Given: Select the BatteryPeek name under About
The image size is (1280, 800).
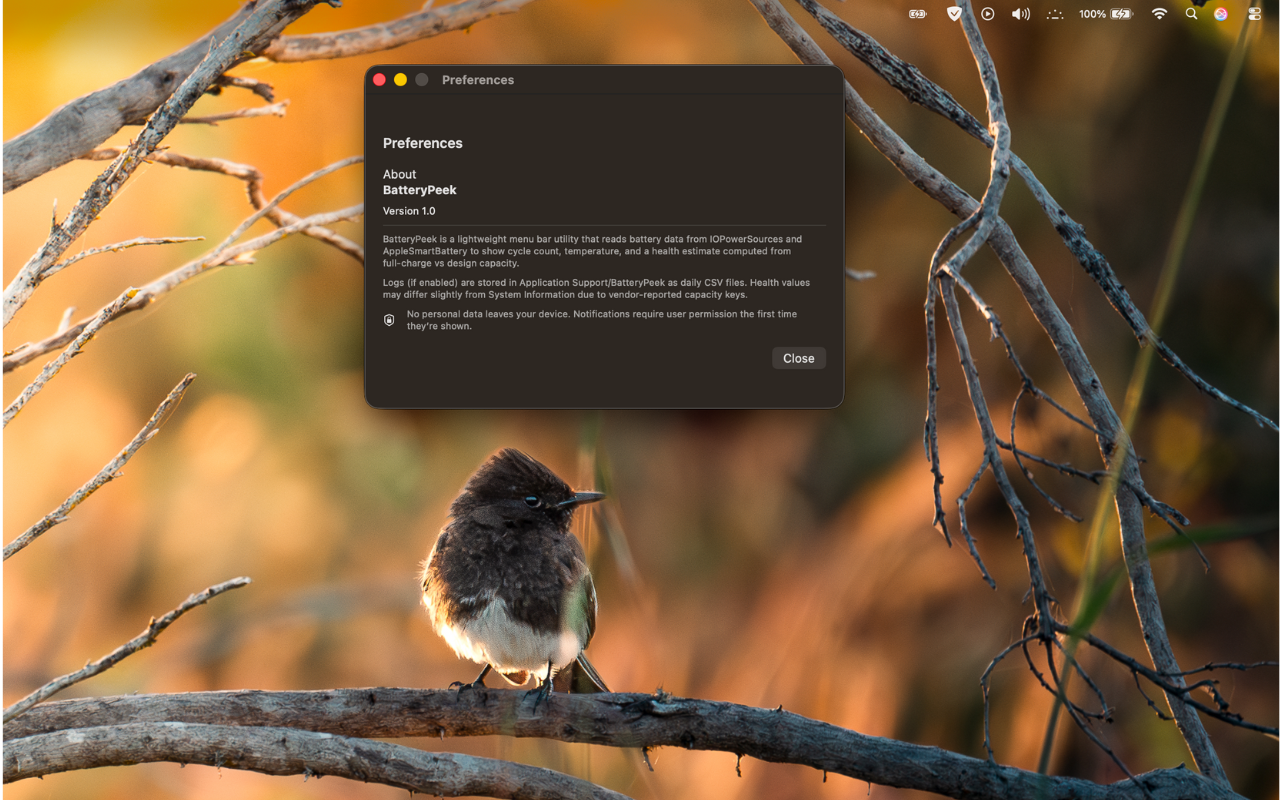Looking at the screenshot, I should [419, 189].
